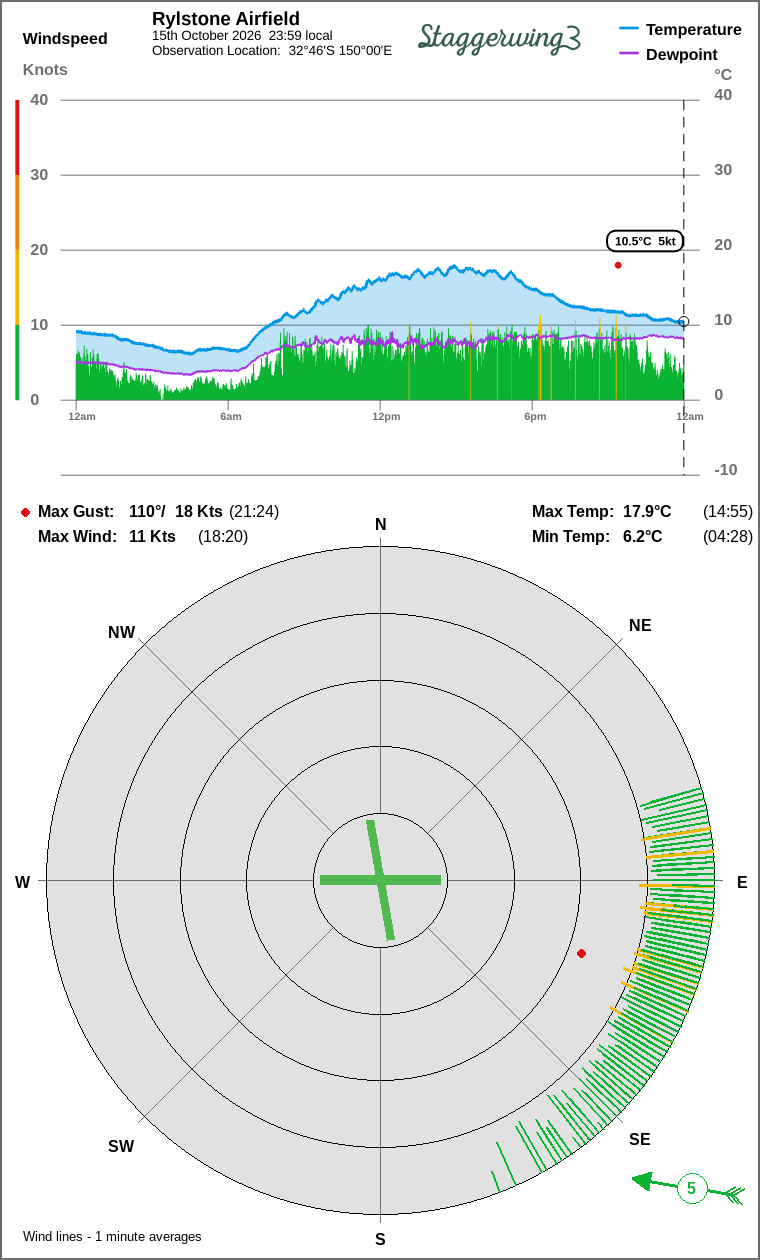This screenshot has width=760, height=1260.
Task: Click the Temperature legend label
Action: click(x=694, y=29)
